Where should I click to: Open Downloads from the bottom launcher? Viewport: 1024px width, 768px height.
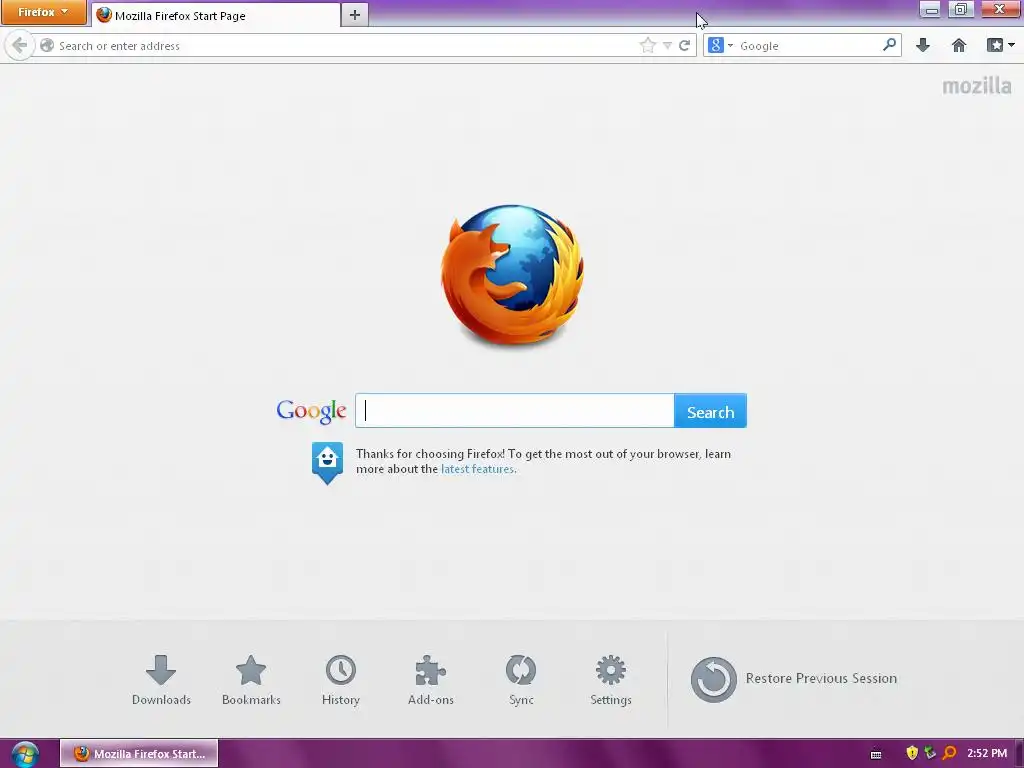[161, 680]
